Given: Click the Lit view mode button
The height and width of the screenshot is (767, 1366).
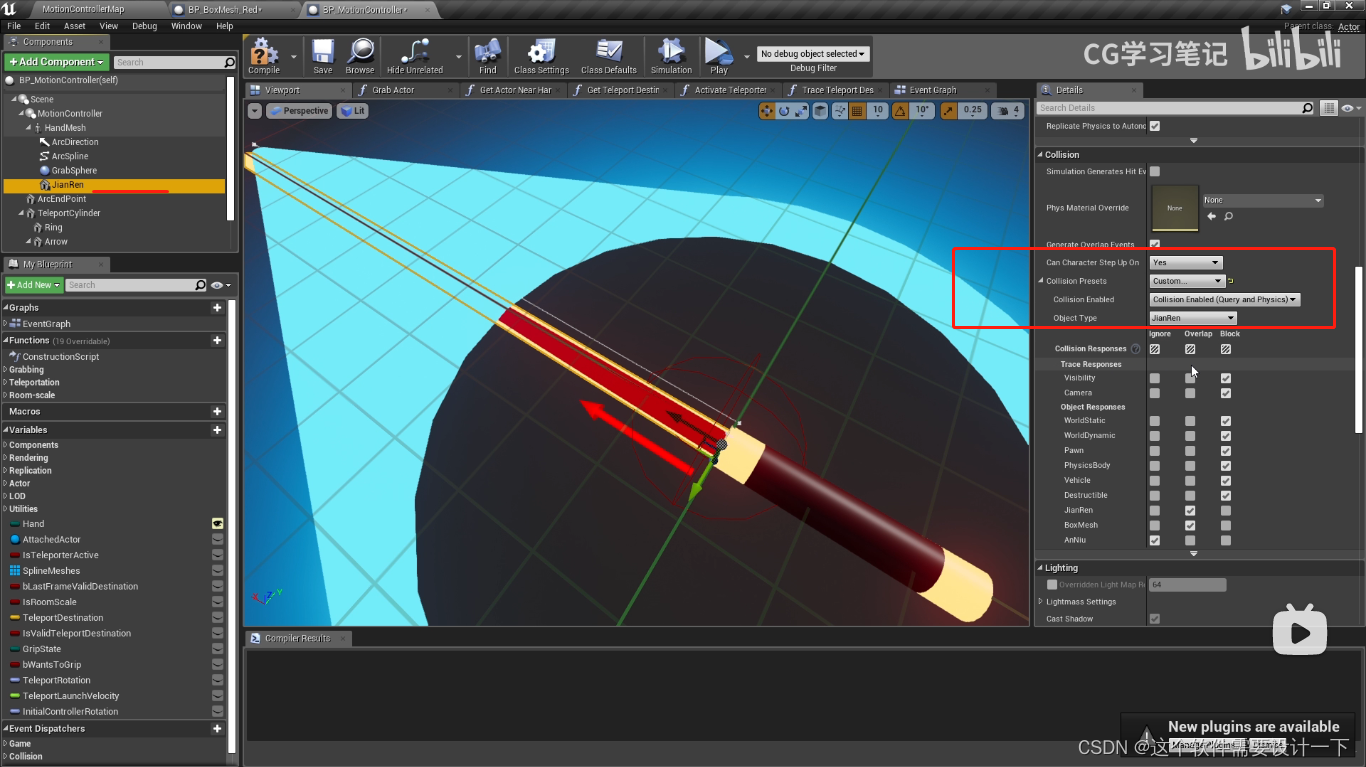Looking at the screenshot, I should pyautogui.click(x=352, y=111).
